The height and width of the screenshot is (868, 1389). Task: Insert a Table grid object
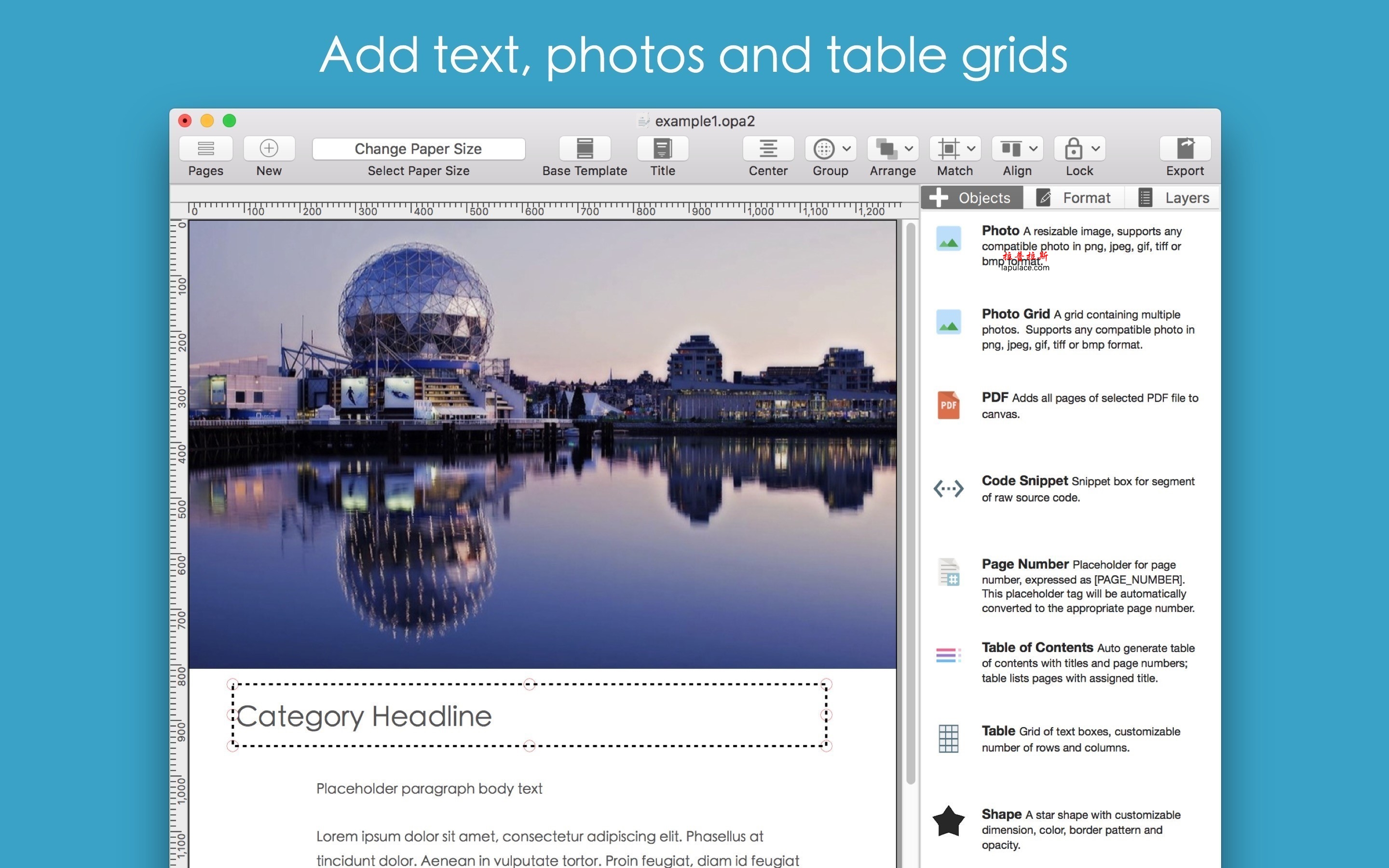(x=948, y=738)
